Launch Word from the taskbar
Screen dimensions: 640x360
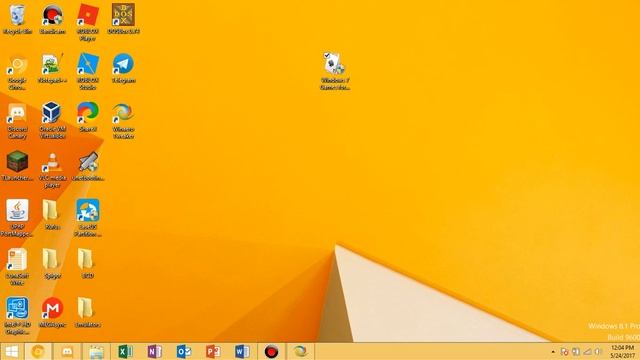point(242,351)
